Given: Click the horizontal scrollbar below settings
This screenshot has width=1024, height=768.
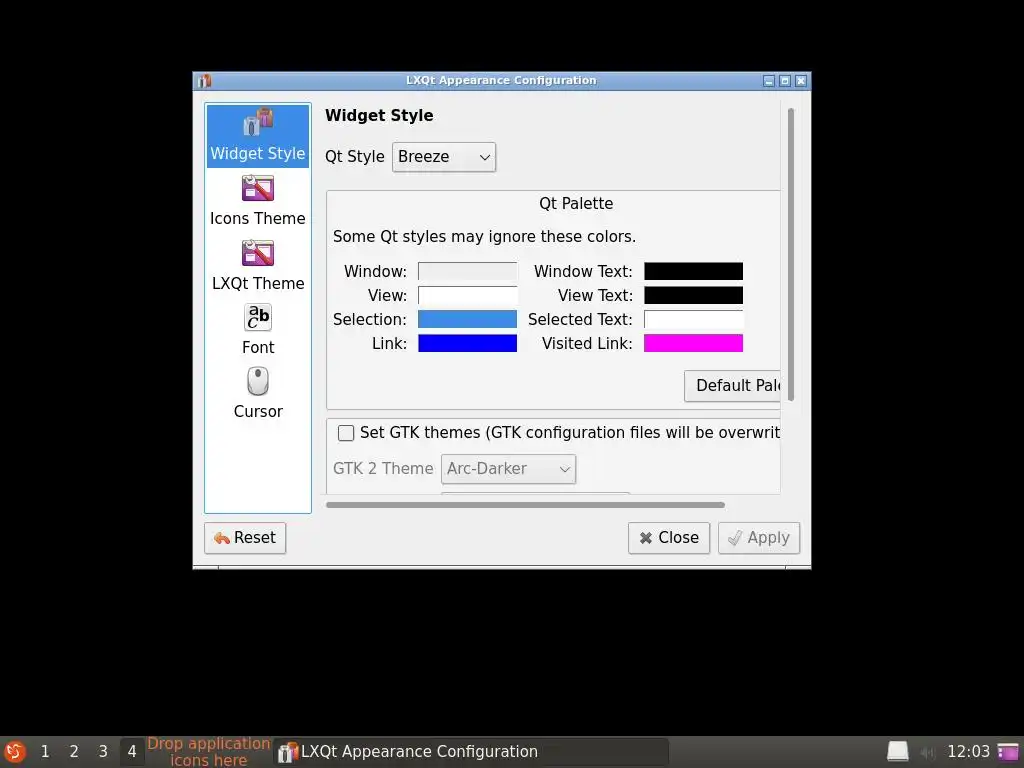Looking at the screenshot, I should (525, 505).
